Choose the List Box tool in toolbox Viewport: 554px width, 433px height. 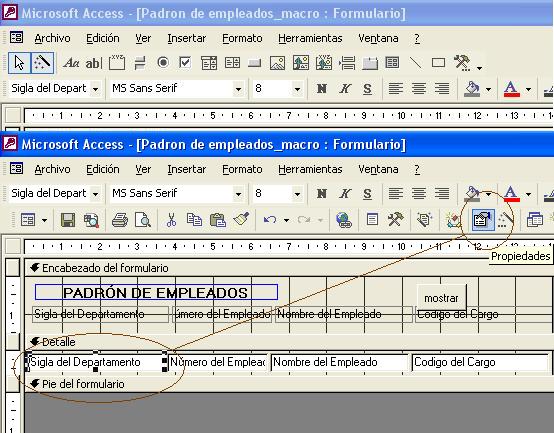tap(232, 63)
